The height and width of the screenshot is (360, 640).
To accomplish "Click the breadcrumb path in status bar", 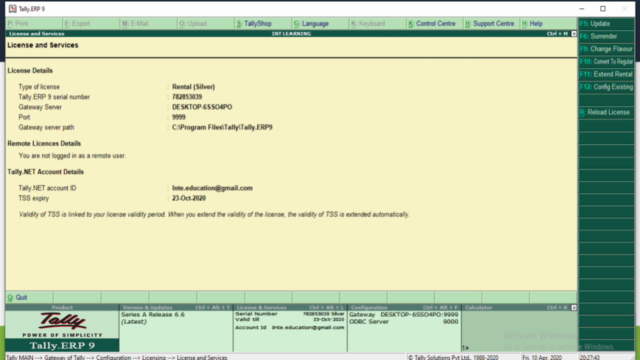I will pyautogui.click(x=117, y=357).
